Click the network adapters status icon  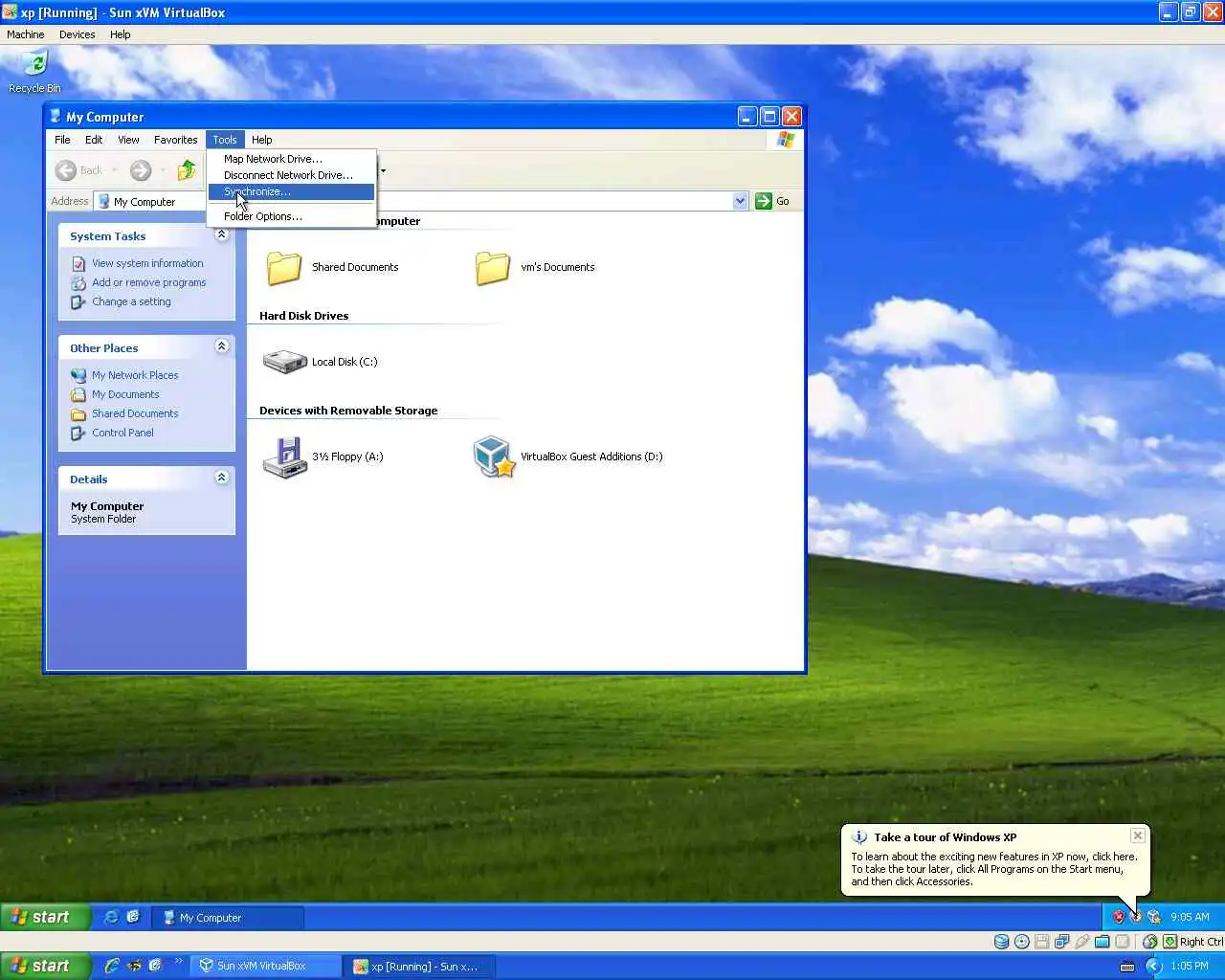click(x=1062, y=942)
